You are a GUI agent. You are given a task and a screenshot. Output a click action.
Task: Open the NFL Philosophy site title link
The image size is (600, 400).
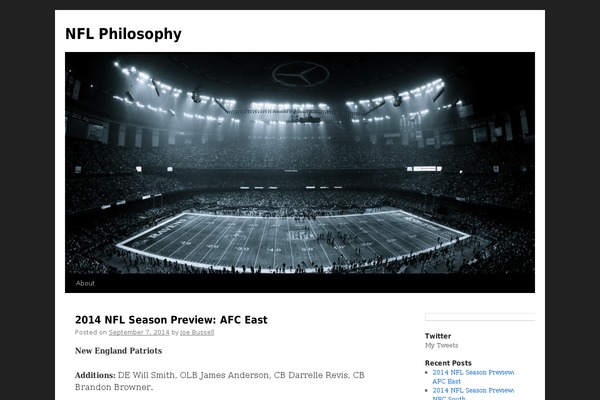[x=123, y=34]
